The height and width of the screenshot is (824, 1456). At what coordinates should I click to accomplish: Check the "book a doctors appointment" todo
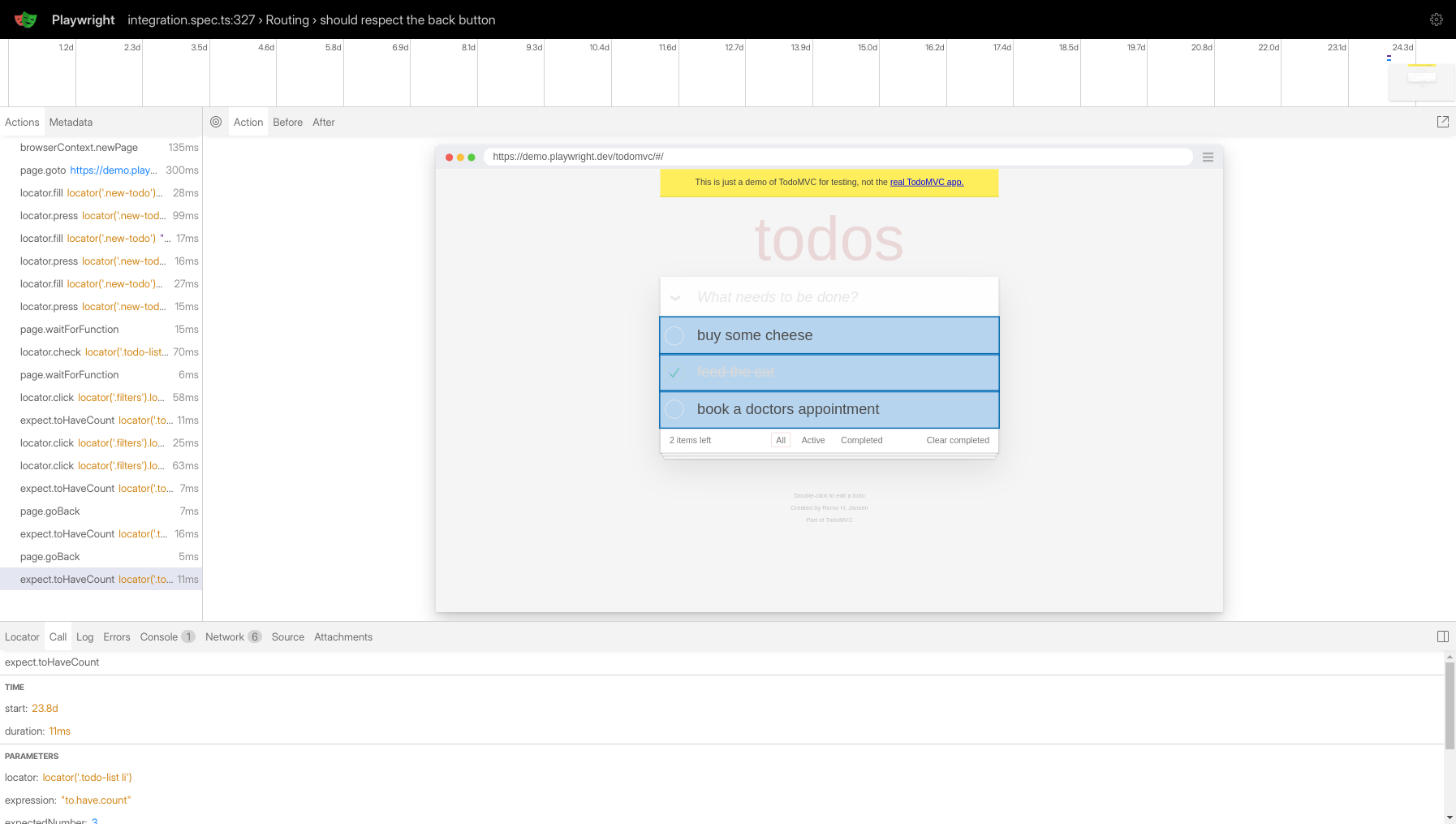click(x=674, y=410)
